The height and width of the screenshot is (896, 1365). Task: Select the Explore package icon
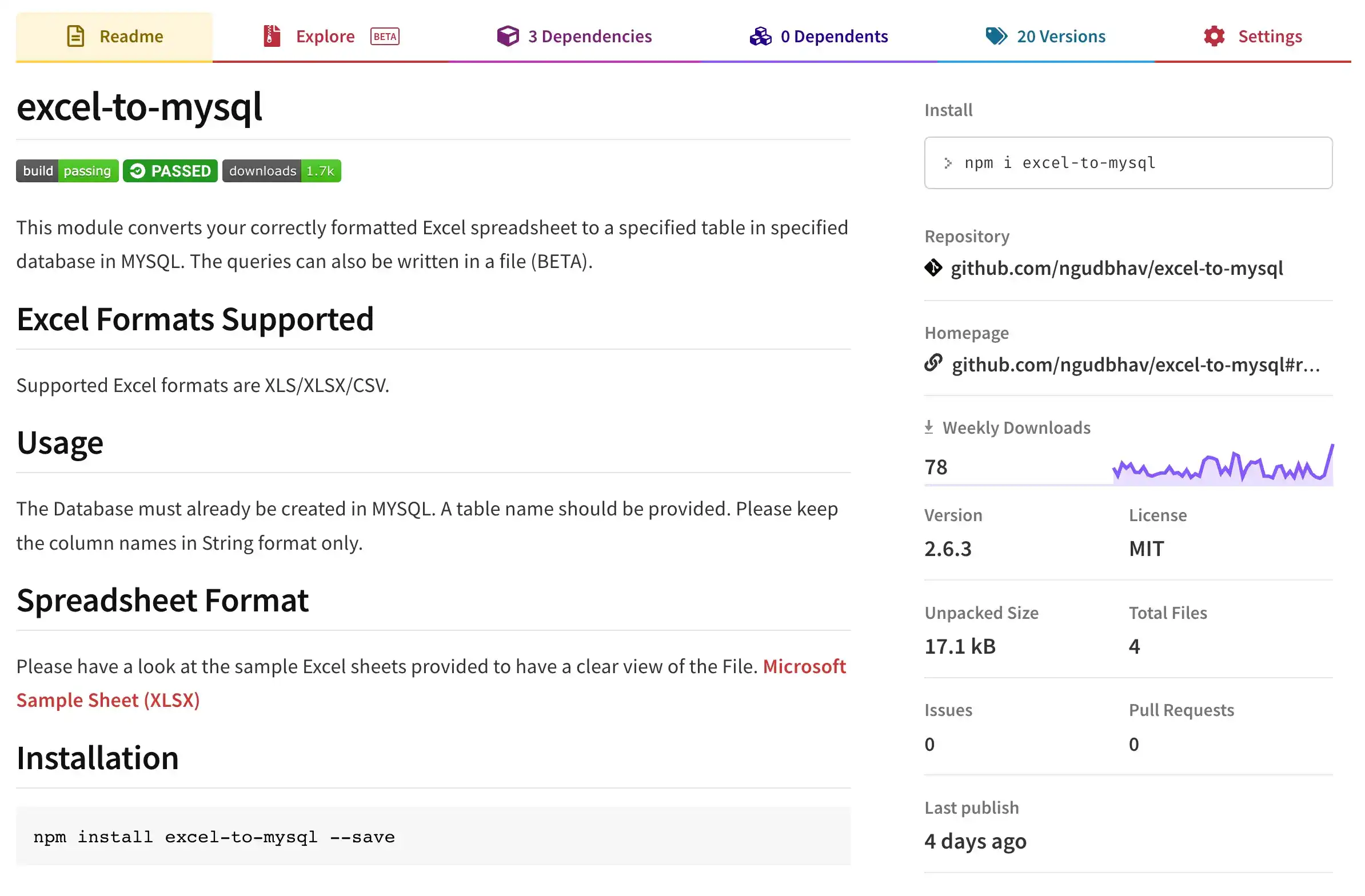pos(272,35)
